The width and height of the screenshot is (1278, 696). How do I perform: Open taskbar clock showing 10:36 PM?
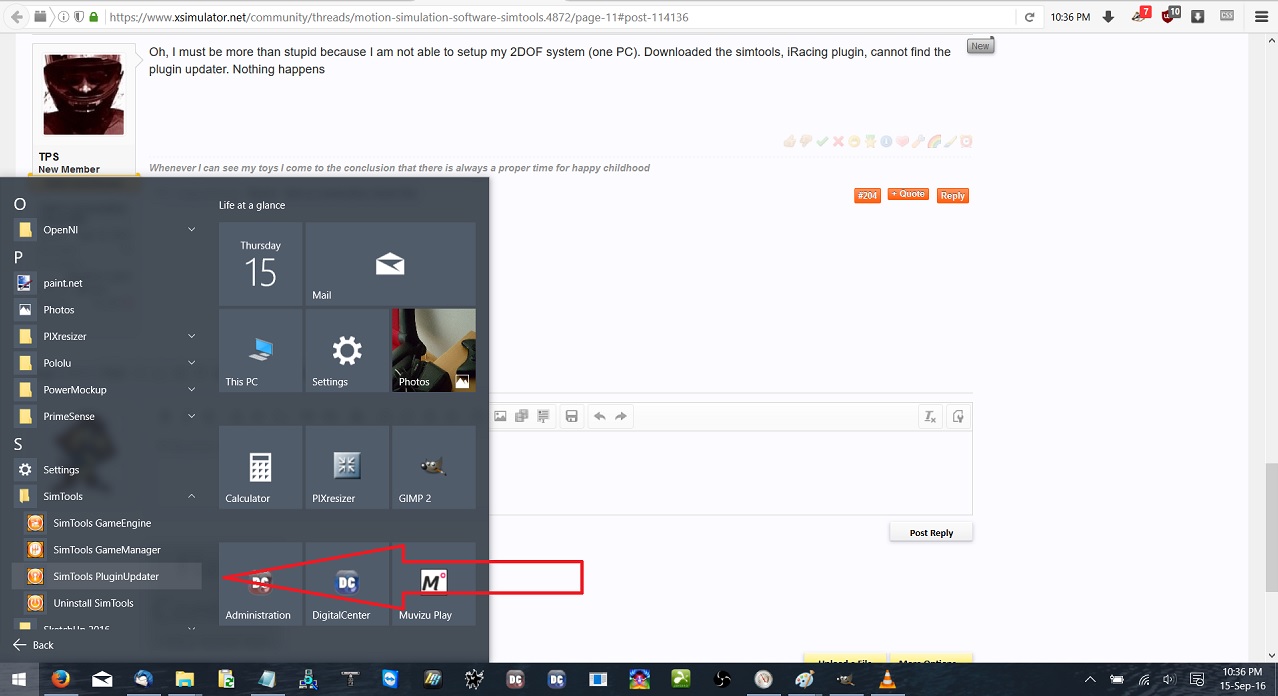1242,680
